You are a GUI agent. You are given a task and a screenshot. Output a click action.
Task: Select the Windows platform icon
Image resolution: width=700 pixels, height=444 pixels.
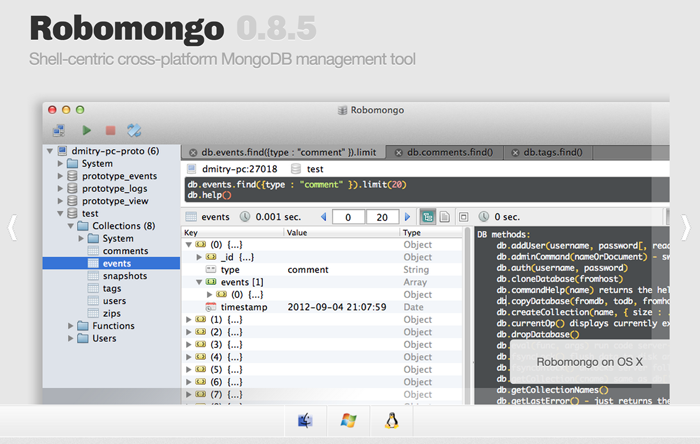[348, 420]
